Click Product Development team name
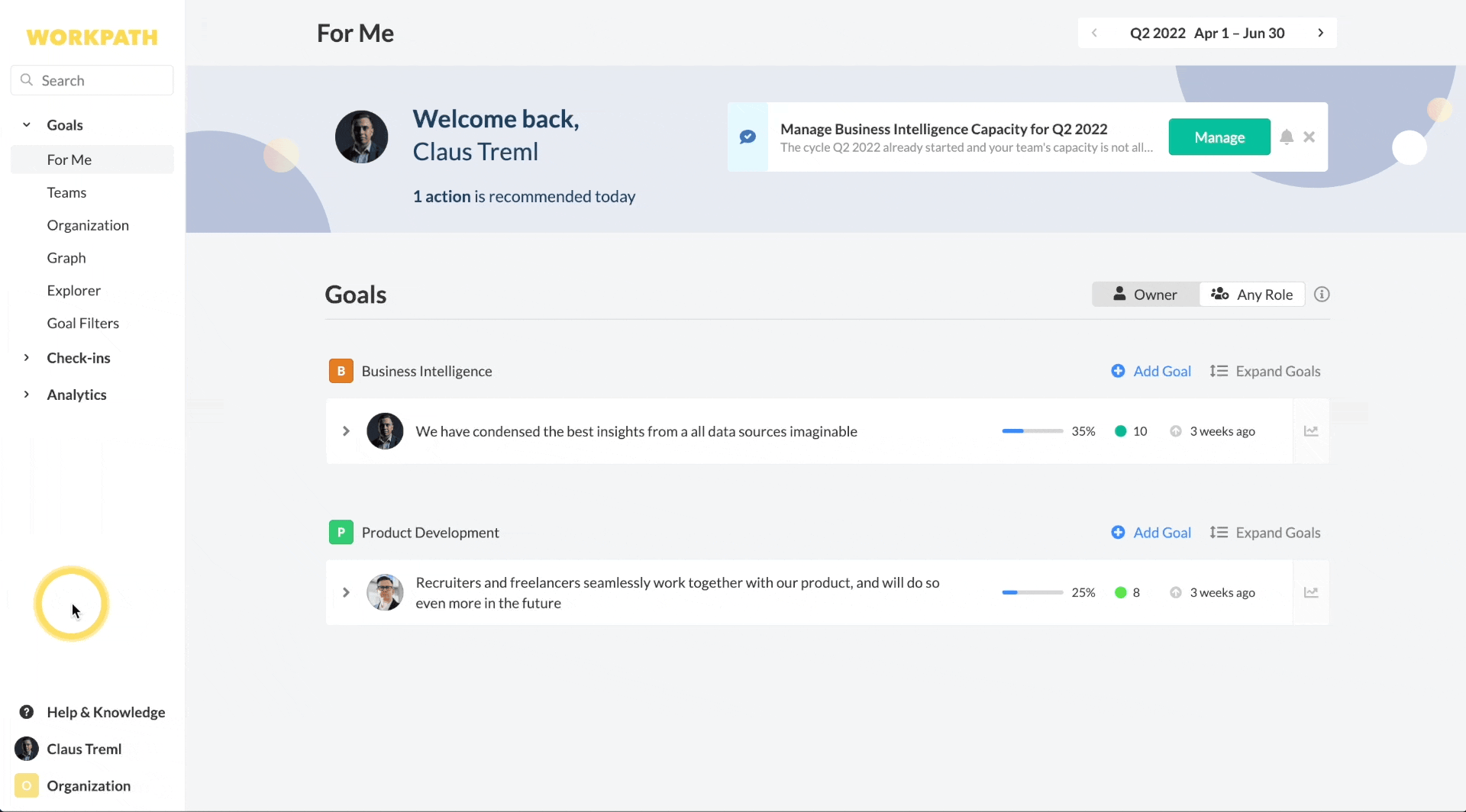Screen dimensions: 1466x812 [431, 533]
